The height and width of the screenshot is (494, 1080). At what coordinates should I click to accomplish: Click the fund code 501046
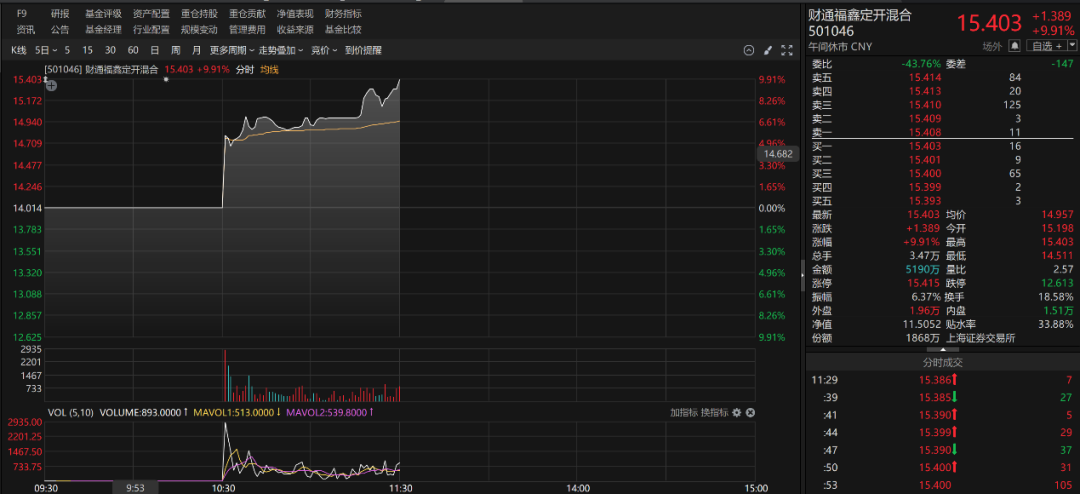click(x=832, y=32)
